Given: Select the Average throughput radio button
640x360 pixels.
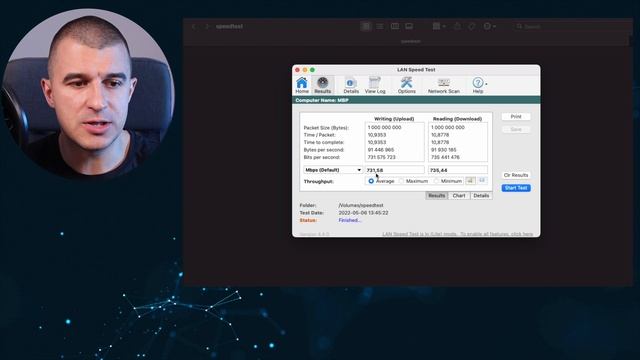Looking at the screenshot, I should coord(371,181).
